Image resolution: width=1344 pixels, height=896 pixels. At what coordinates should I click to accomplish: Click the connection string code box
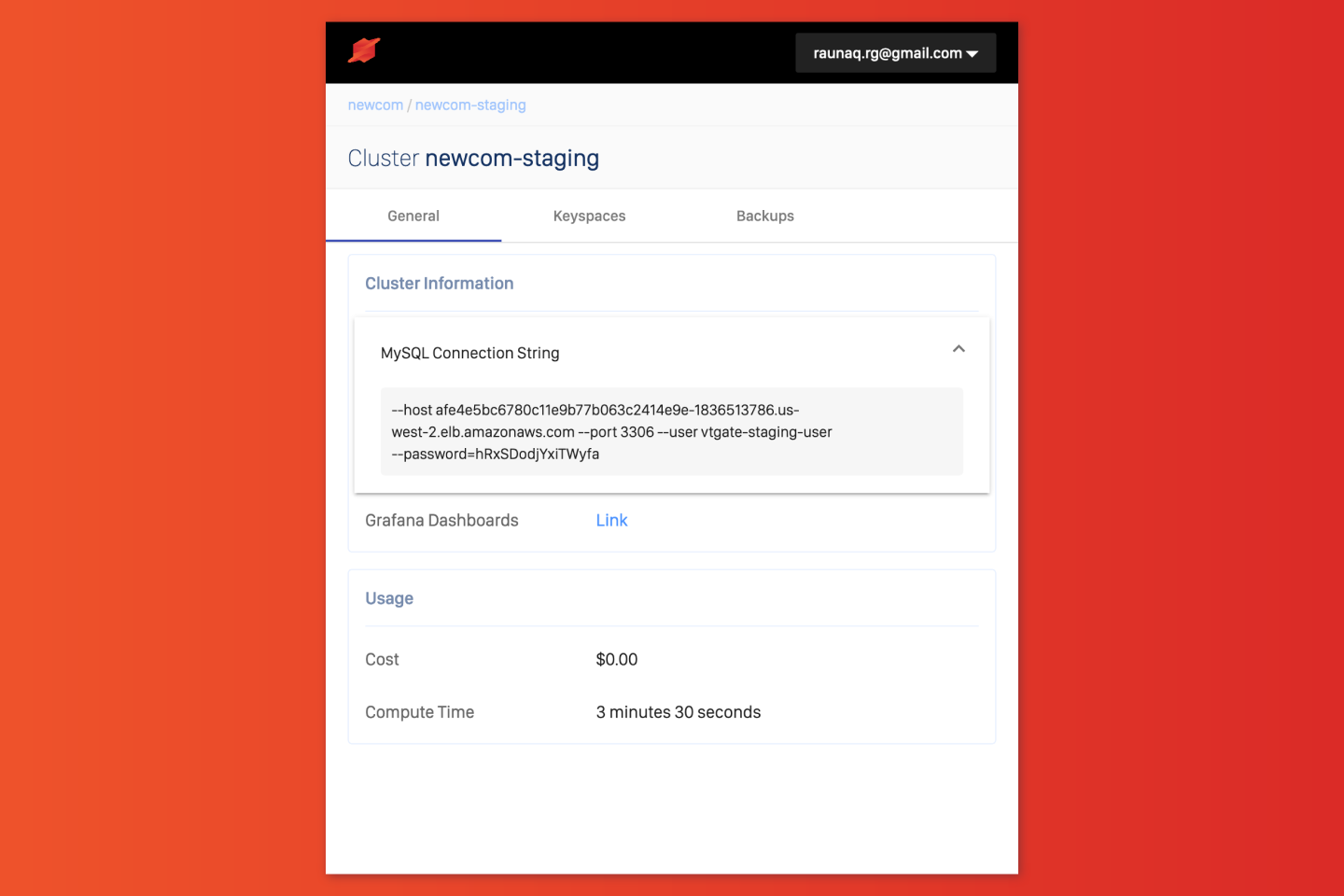coord(671,431)
